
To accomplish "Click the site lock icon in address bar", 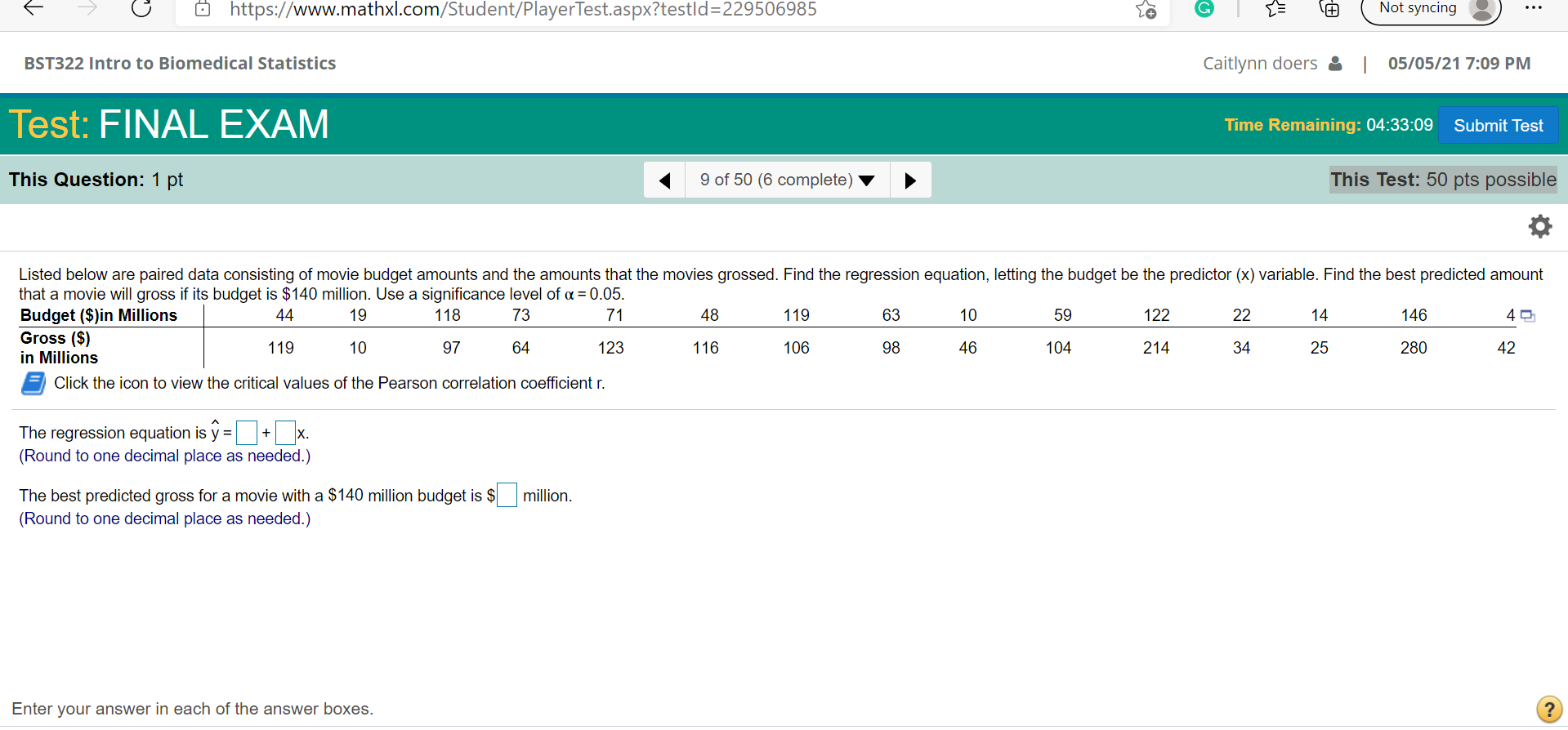I will click(x=203, y=9).
